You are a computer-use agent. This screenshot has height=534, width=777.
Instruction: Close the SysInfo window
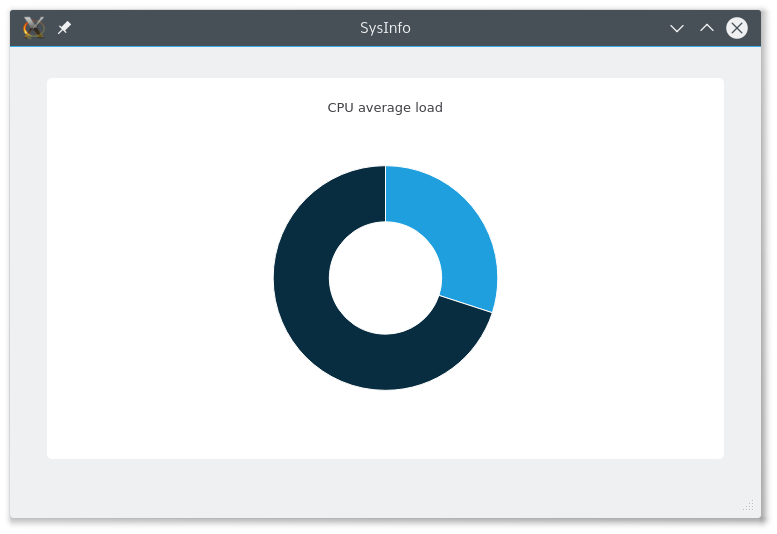coord(737,28)
